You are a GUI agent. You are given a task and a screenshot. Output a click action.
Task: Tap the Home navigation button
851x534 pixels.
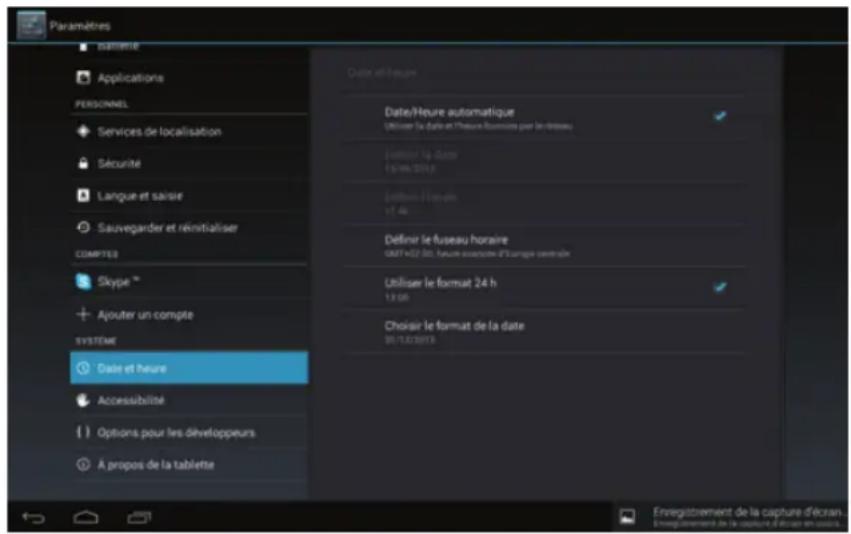tap(86, 518)
